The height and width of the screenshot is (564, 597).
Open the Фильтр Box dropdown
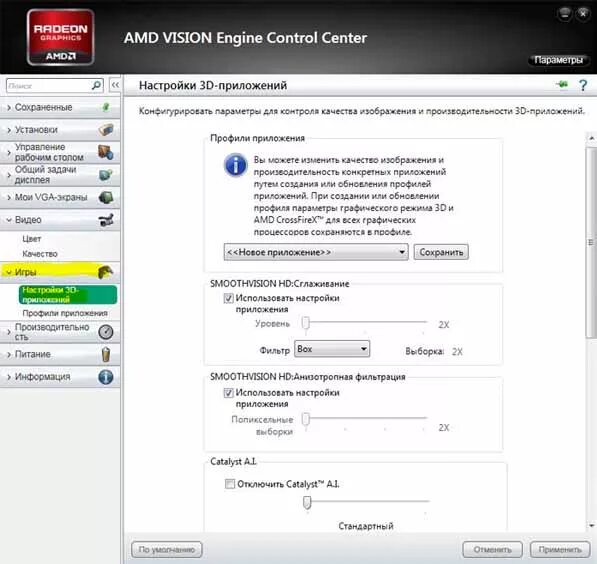click(x=332, y=348)
